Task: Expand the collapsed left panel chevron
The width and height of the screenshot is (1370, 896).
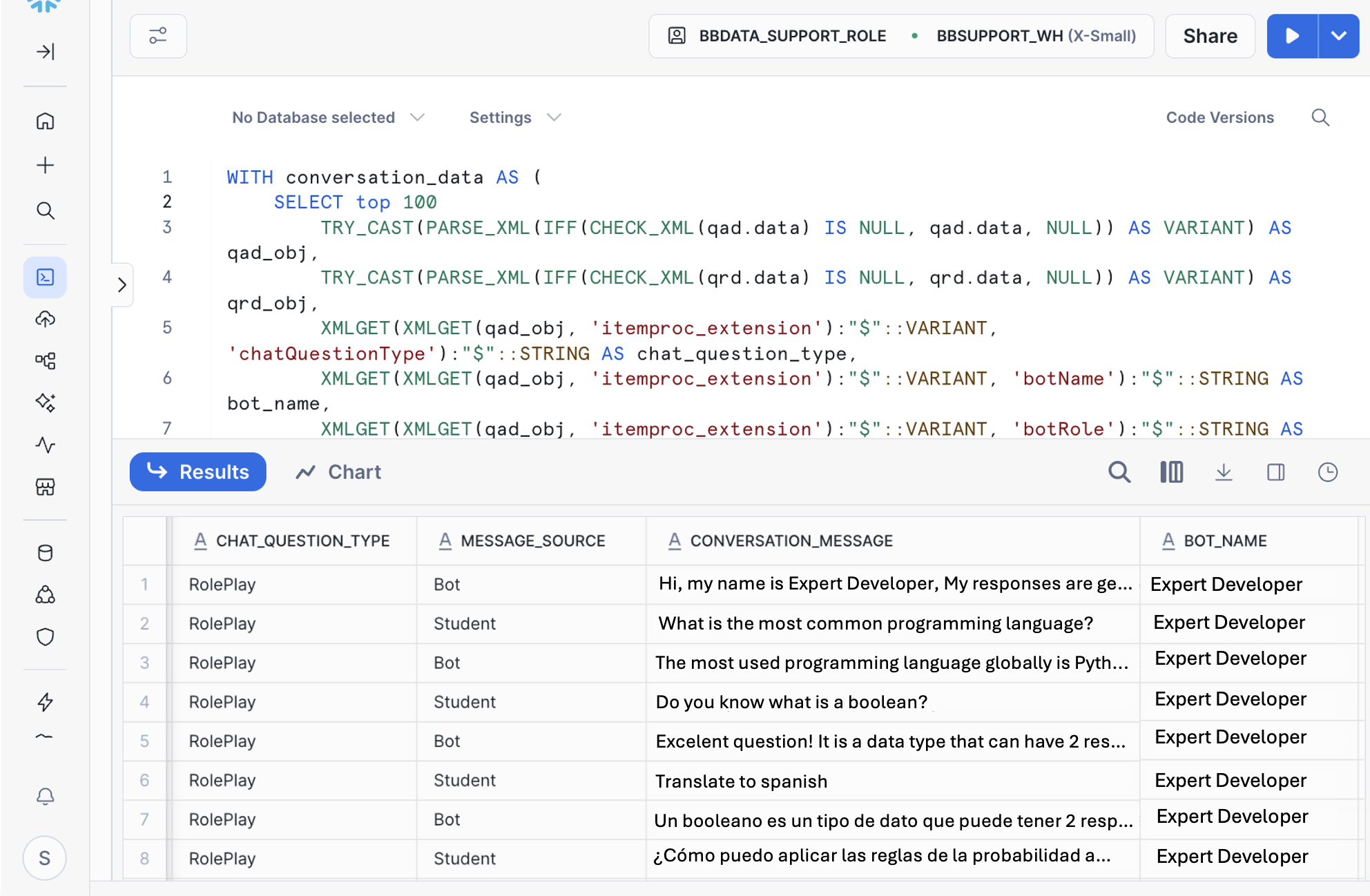Action: pyautogui.click(x=122, y=284)
